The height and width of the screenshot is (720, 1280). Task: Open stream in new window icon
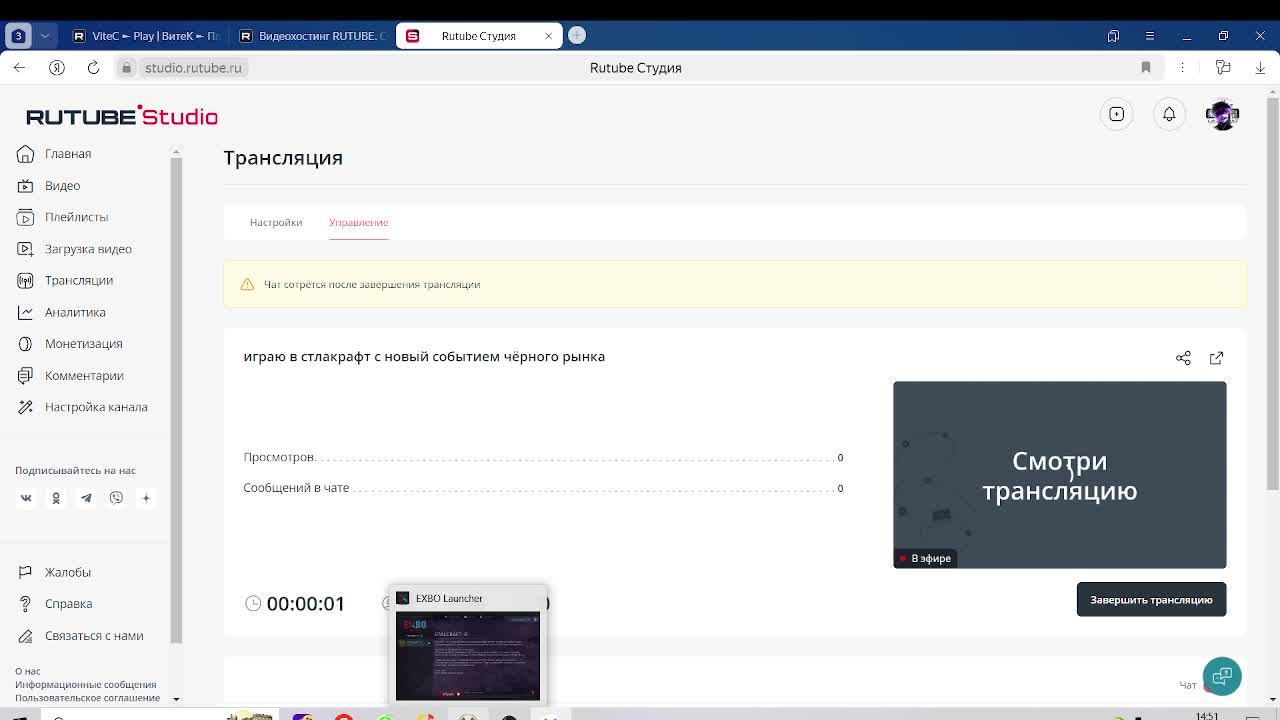(x=1216, y=358)
